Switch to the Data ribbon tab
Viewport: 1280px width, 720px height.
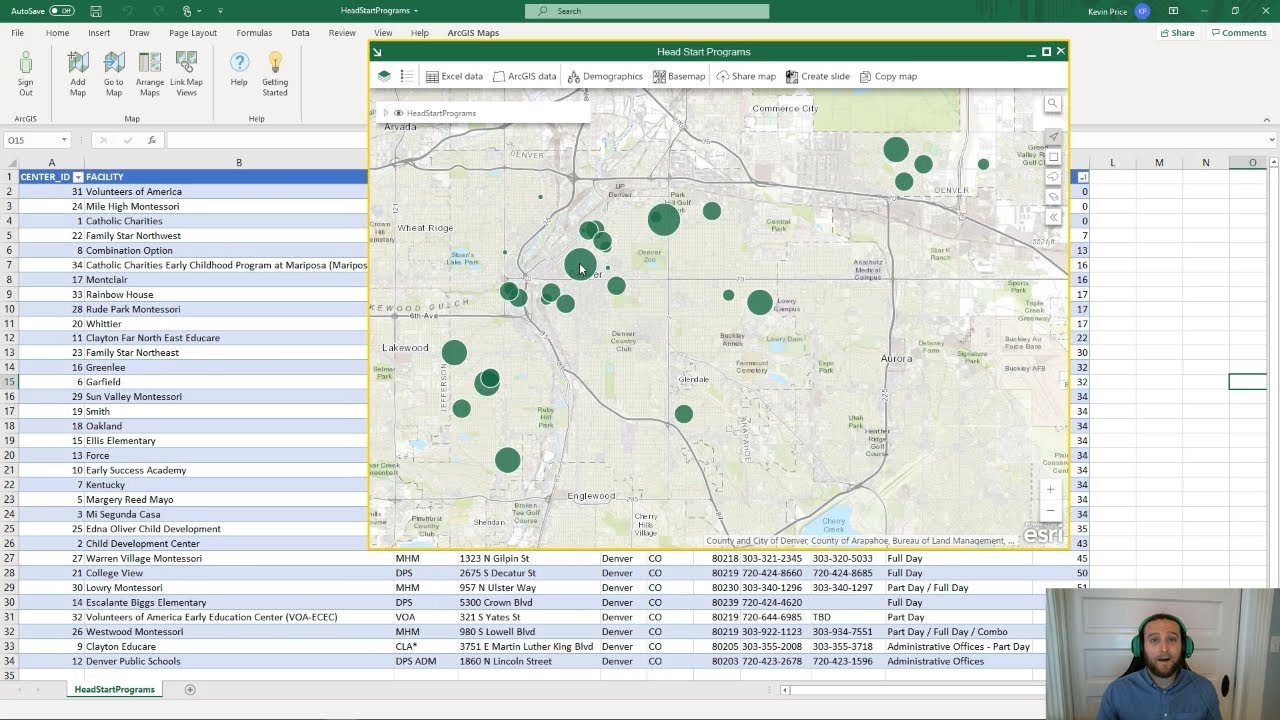coord(300,33)
